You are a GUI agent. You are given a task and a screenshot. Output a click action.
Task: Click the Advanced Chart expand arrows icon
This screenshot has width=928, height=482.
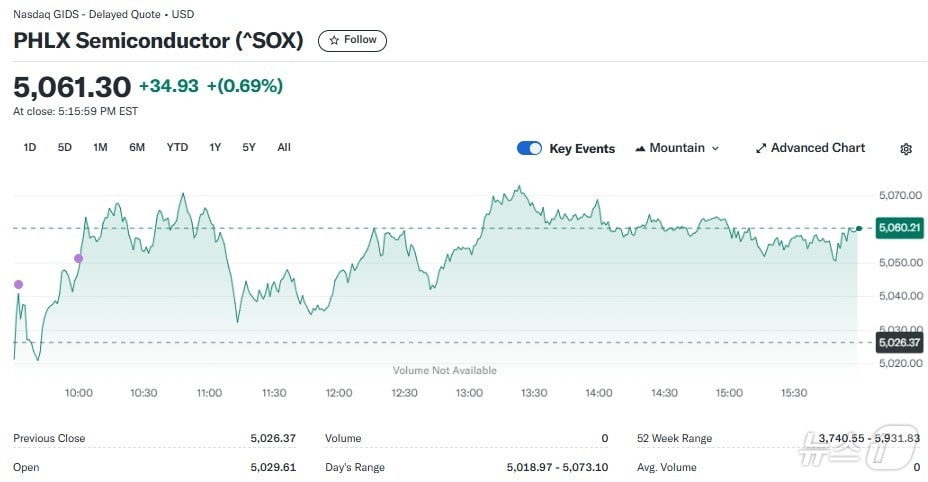click(x=761, y=149)
